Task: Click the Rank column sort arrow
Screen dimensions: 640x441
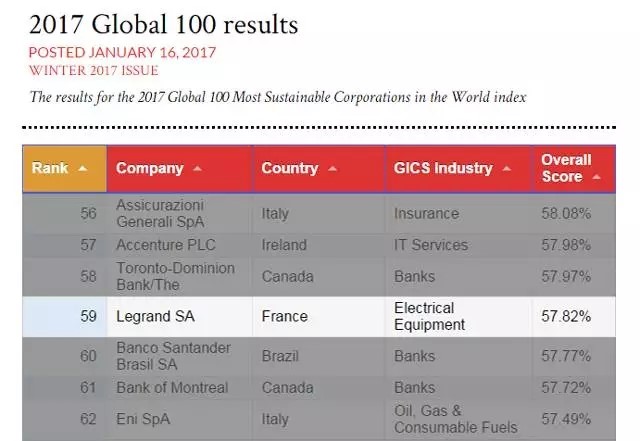Action: [82, 168]
